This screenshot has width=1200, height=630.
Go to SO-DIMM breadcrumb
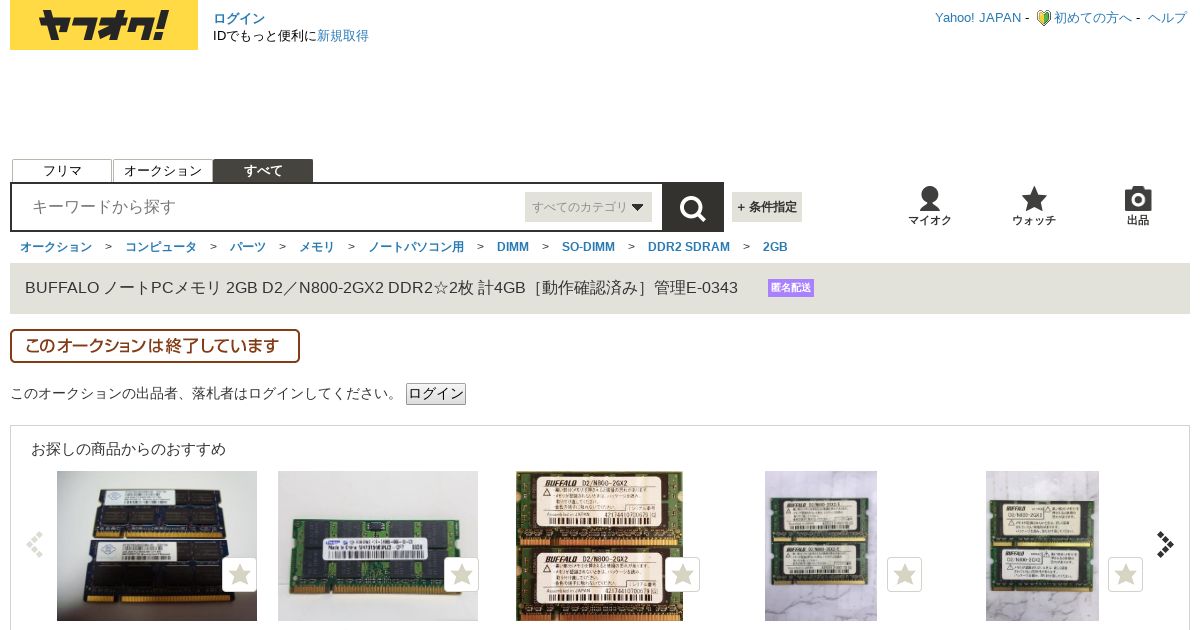[x=588, y=247]
